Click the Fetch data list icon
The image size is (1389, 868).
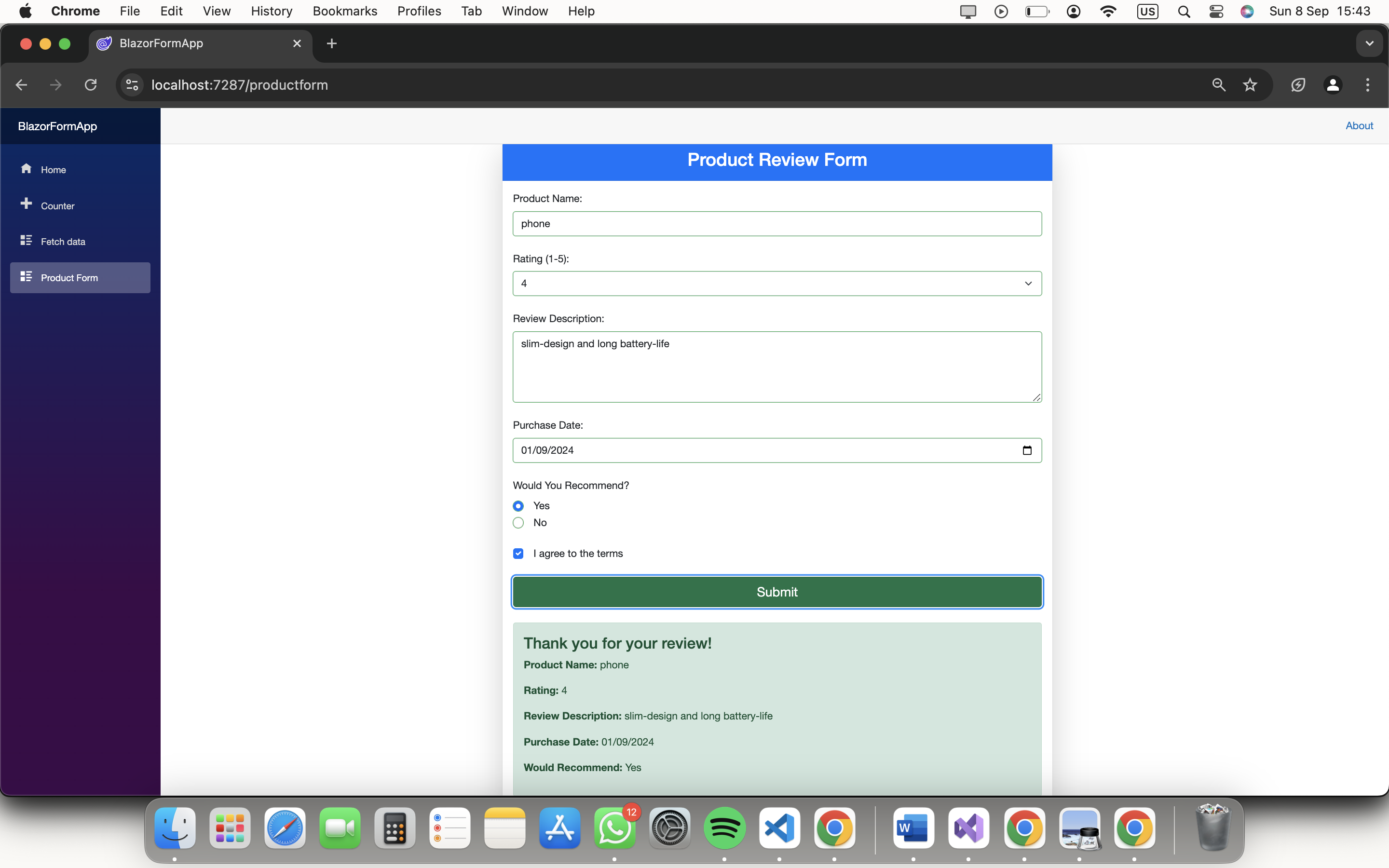[26, 240]
